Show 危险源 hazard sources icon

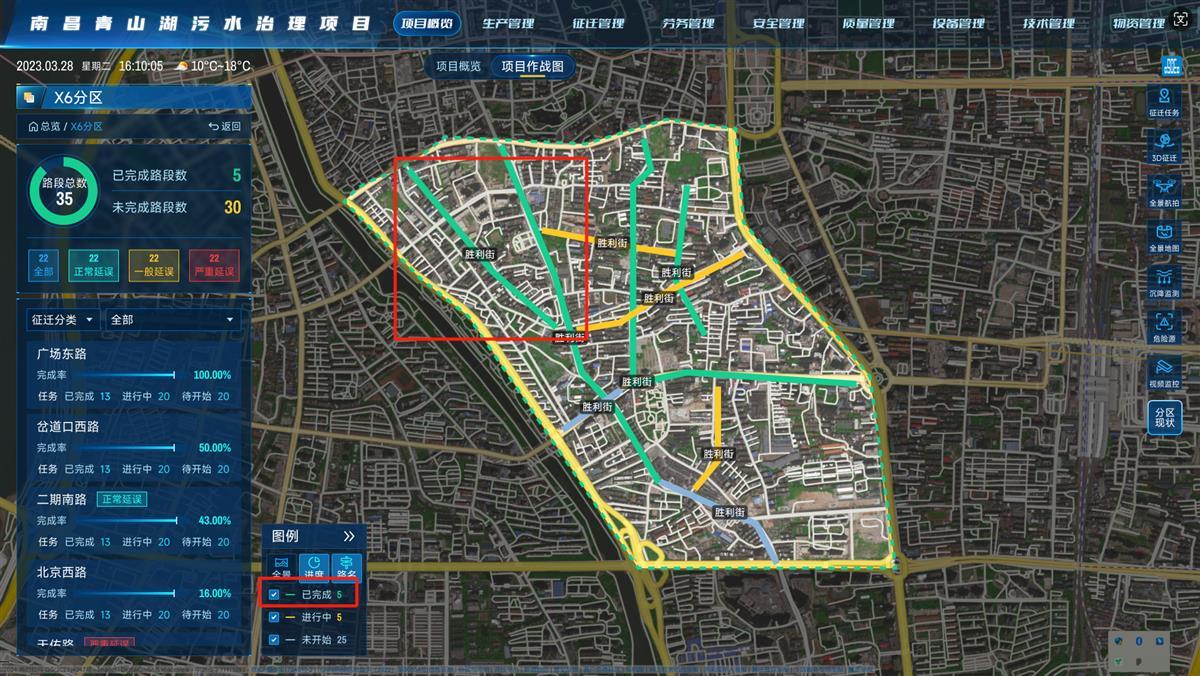point(1165,327)
